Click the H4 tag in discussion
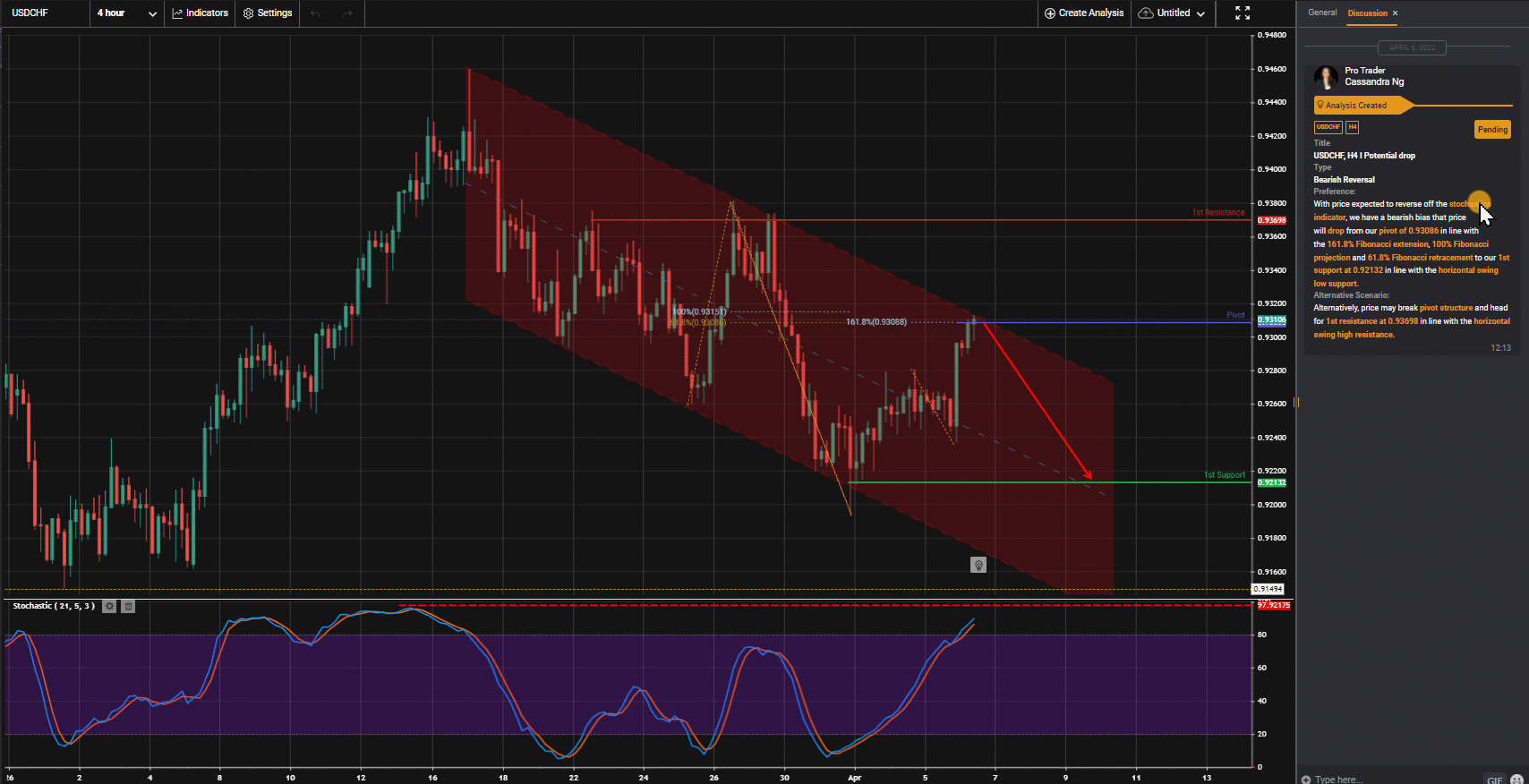Viewport: 1529px width, 784px height. coord(1352,127)
